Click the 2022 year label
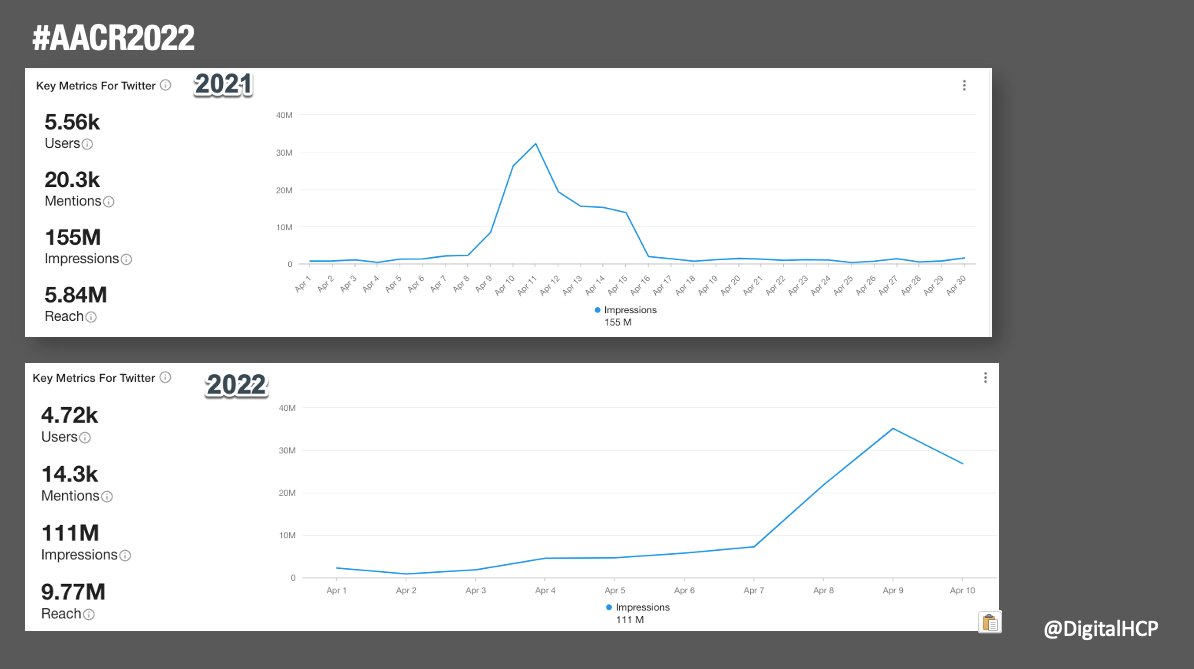Viewport: 1194px width, 669px height. 236,384
